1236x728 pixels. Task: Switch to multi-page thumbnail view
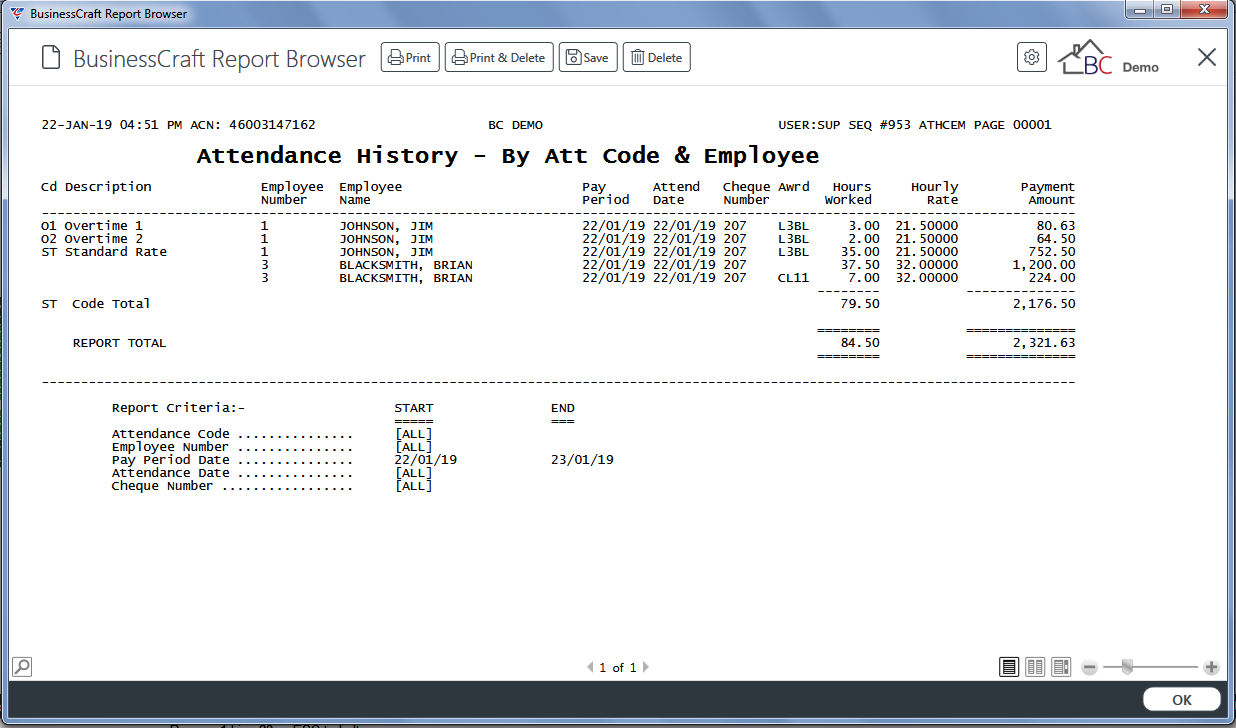coord(1061,667)
